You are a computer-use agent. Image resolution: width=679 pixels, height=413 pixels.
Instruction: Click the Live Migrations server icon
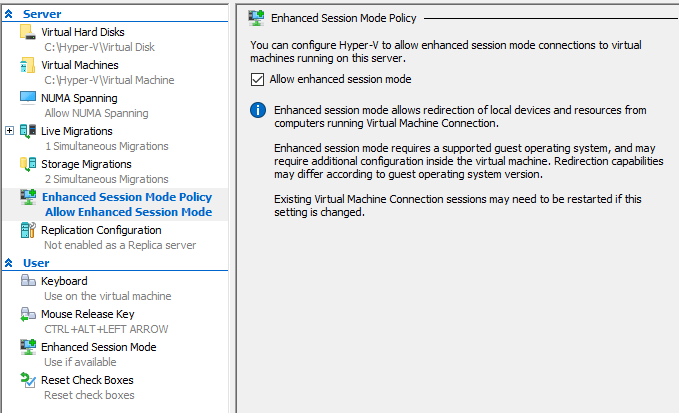point(28,131)
